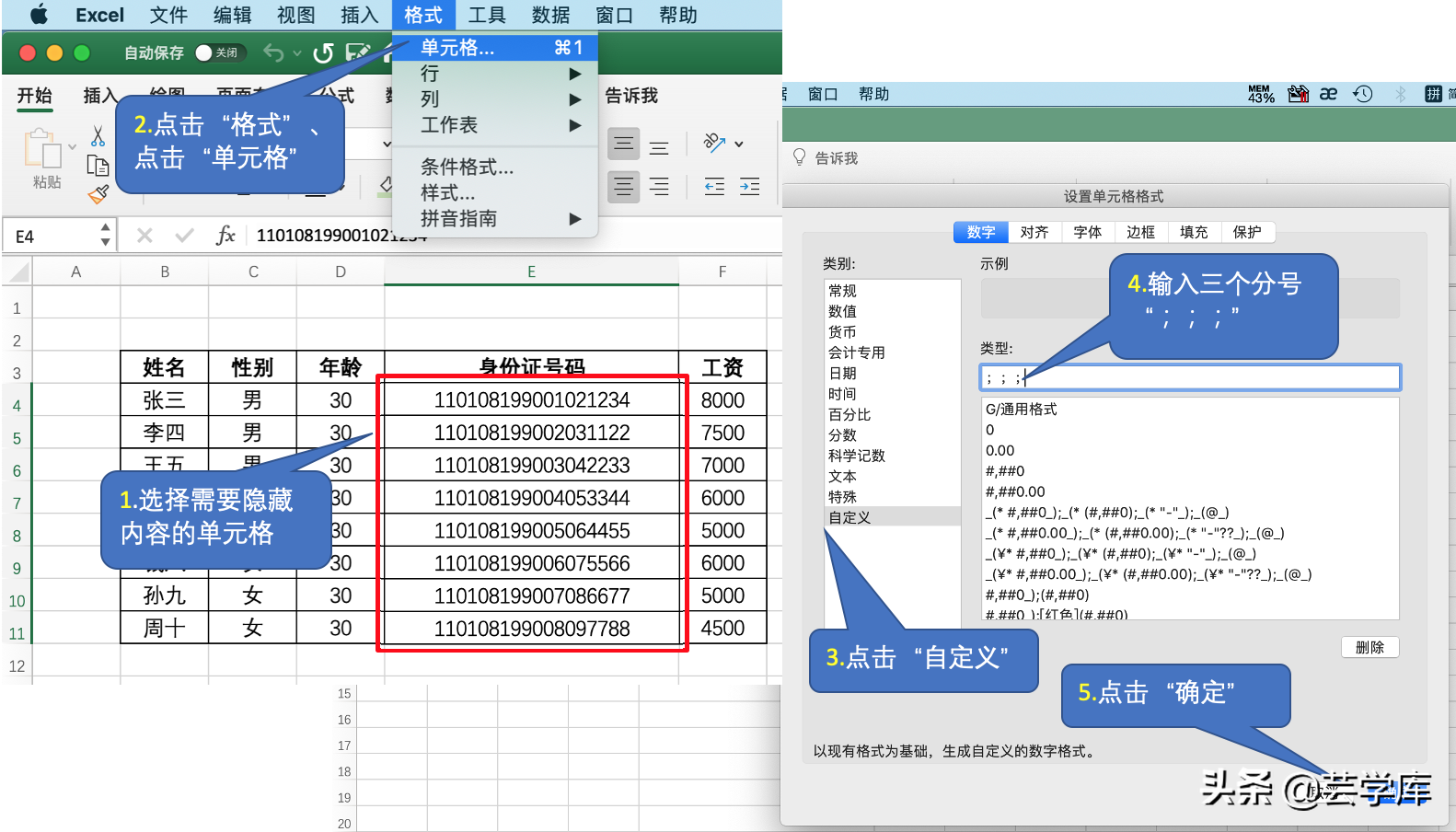1456x832 pixels.
Task: Click the formula bar content field
Action: pyautogui.click(x=515, y=236)
